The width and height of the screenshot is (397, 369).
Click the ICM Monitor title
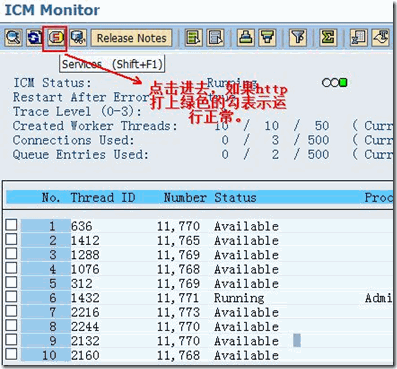[52, 10]
